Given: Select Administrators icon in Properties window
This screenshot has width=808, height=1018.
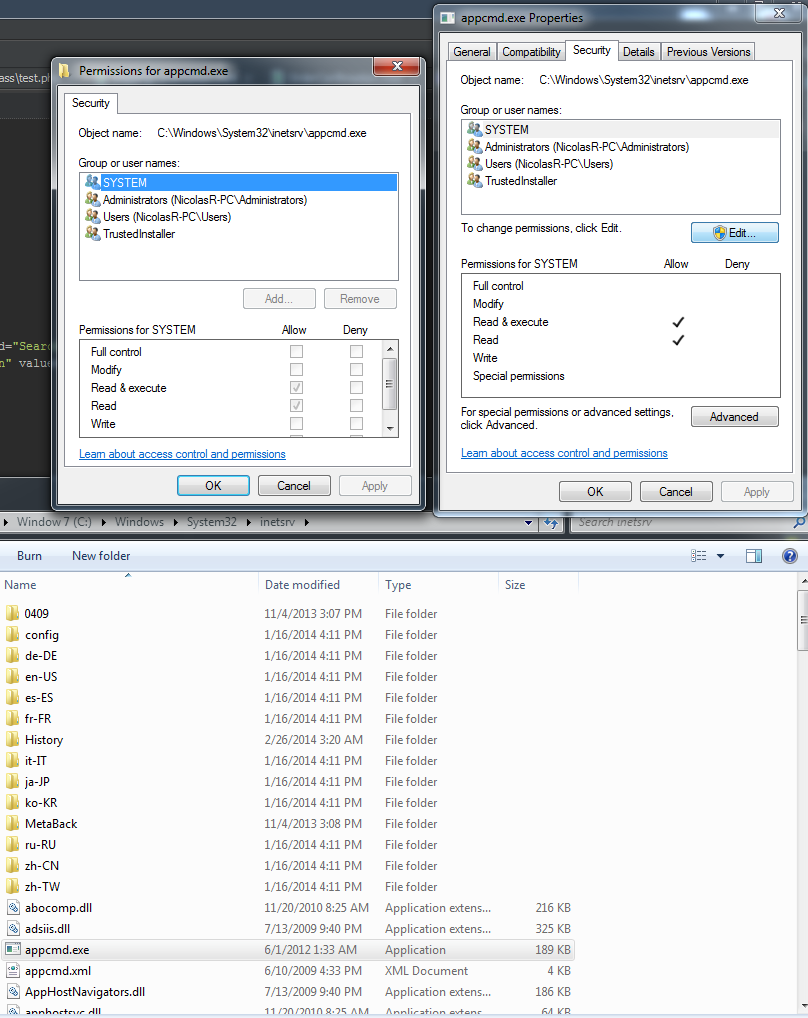Looking at the screenshot, I should click(474, 147).
